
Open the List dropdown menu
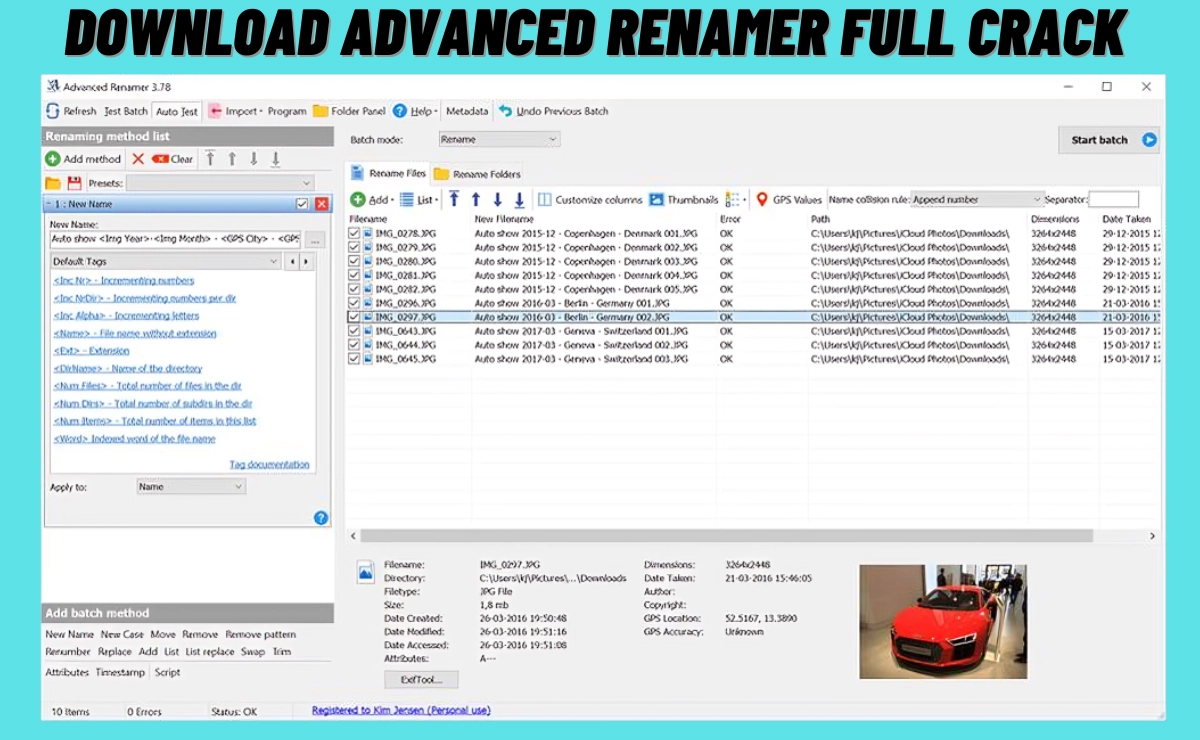(420, 200)
